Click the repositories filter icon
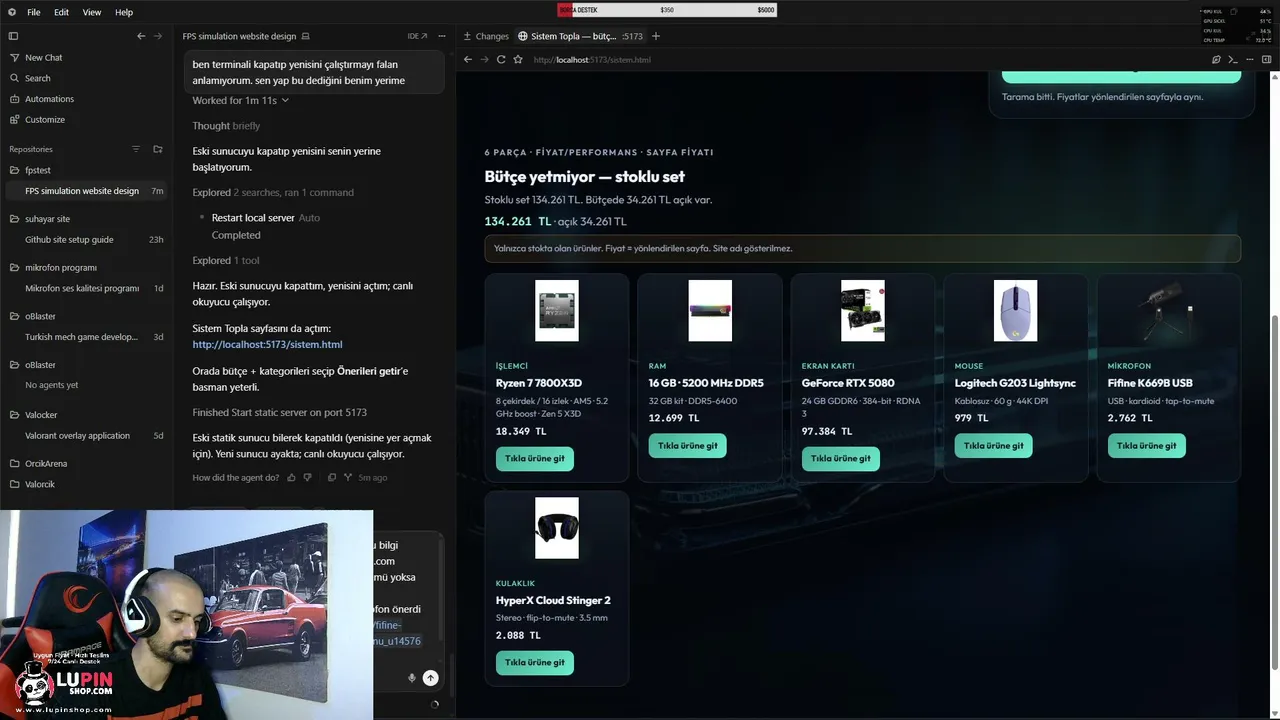This screenshot has height=720, width=1280. pyautogui.click(x=136, y=149)
